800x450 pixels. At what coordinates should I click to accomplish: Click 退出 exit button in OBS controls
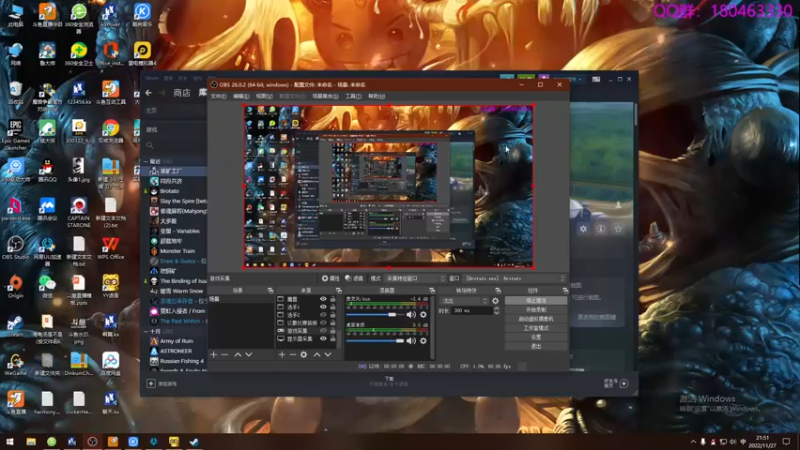tap(536, 346)
